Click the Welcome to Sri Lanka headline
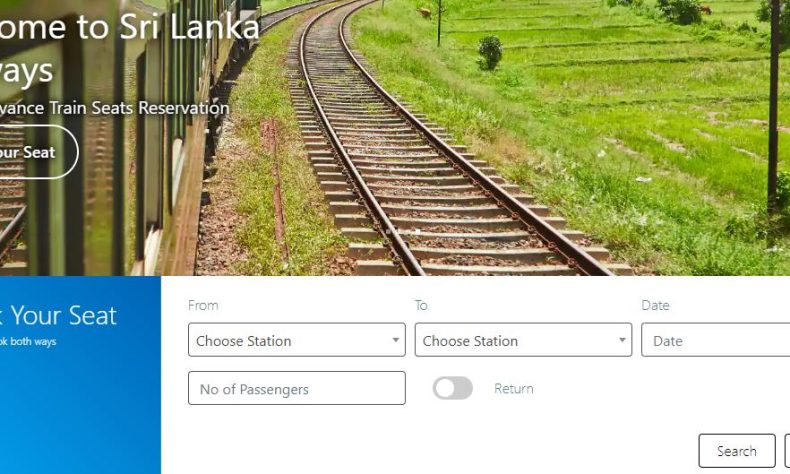 coord(129,27)
